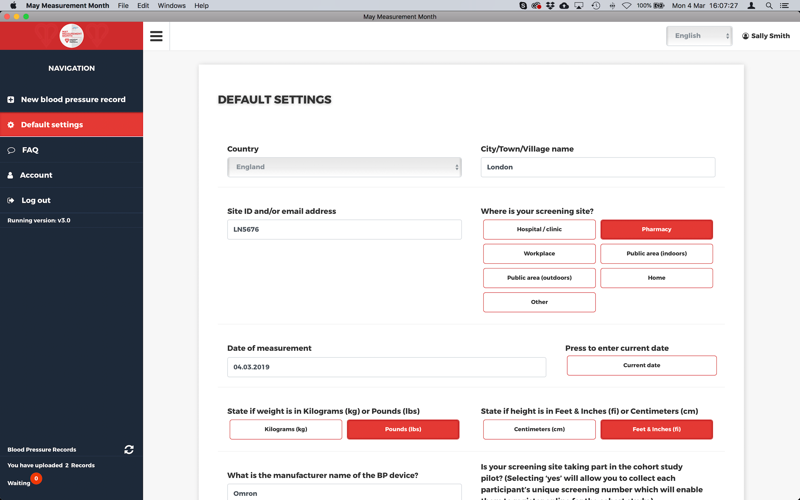
Task: Click the exit icon beside Log out
Action: (x=11, y=201)
